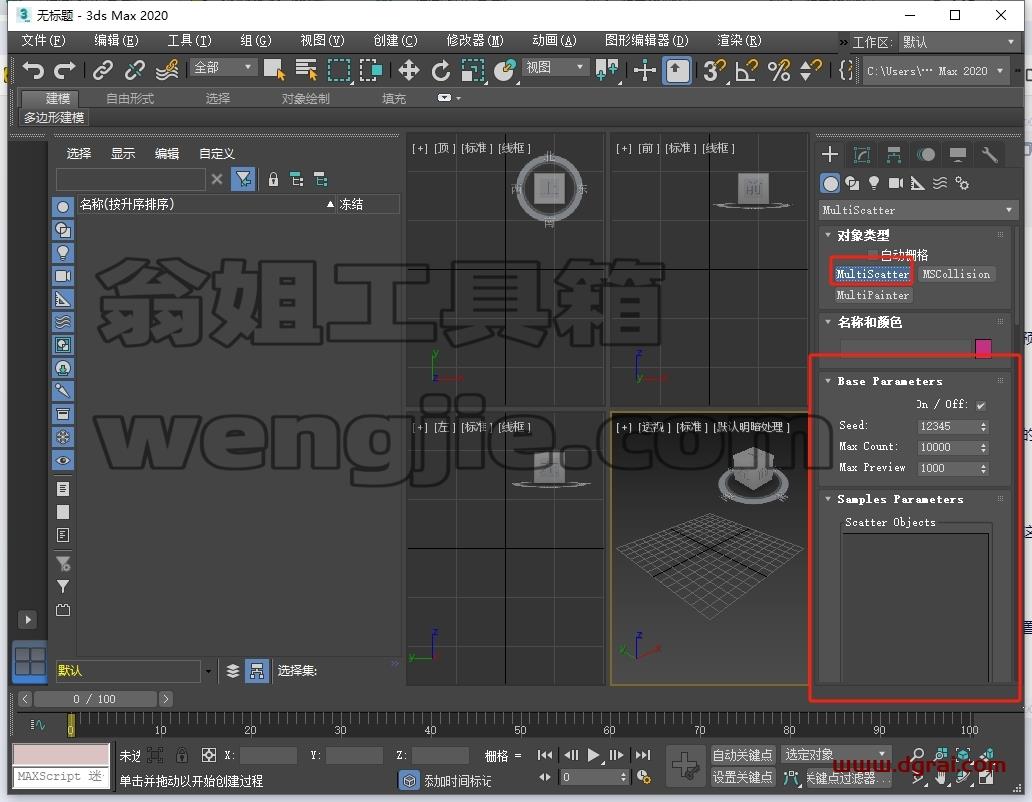Image resolution: width=1032 pixels, height=802 pixels.
Task: Click frame 50 on the timeline ruler
Action: click(x=520, y=729)
